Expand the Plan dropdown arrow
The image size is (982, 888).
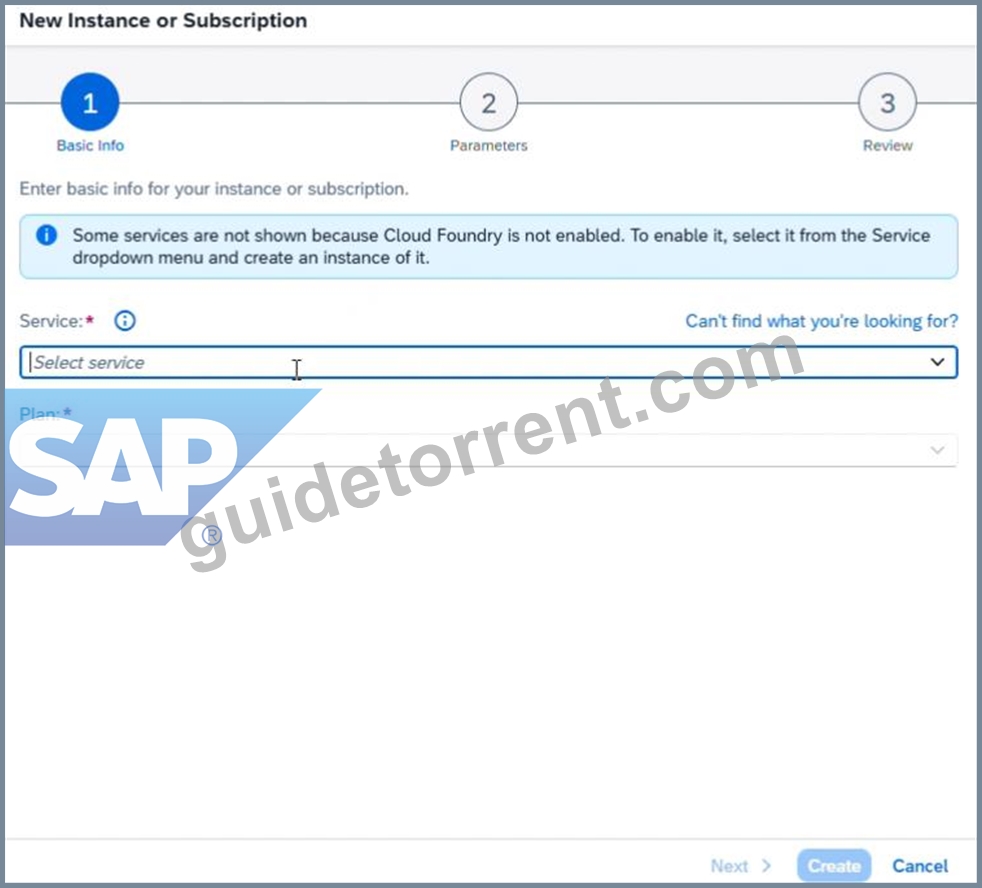(x=937, y=450)
